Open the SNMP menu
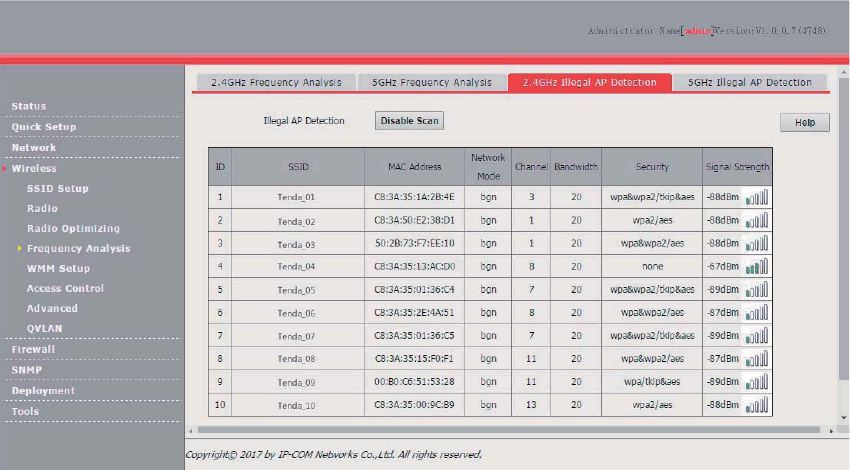The image size is (850, 470). pyautogui.click(x=27, y=370)
